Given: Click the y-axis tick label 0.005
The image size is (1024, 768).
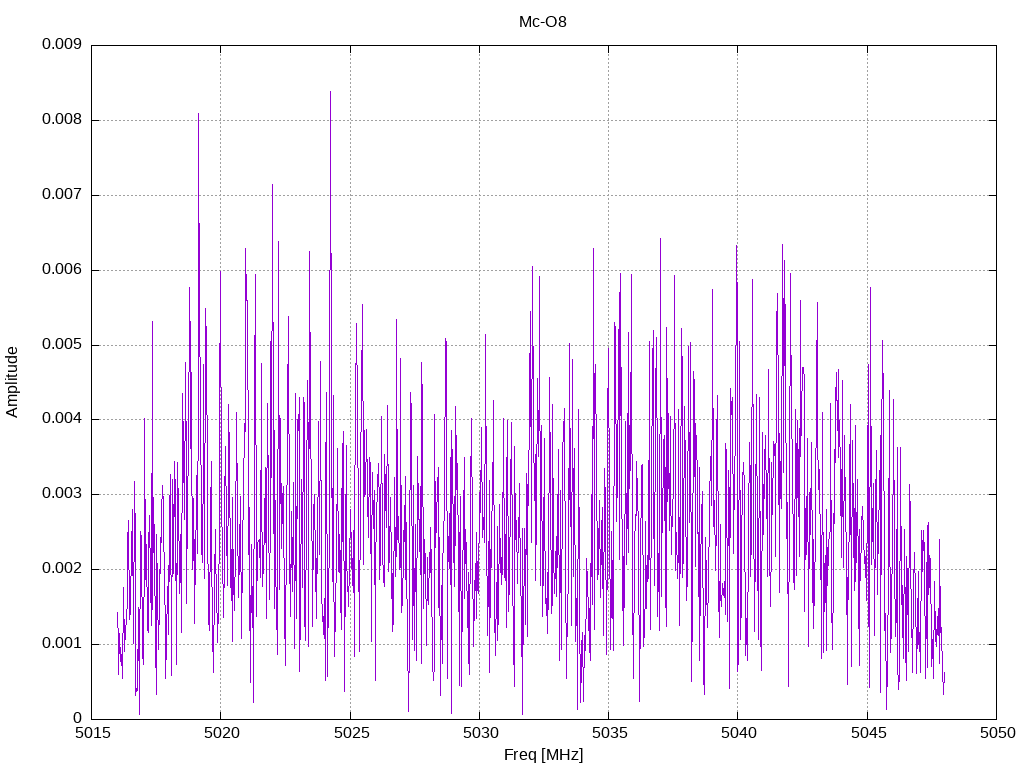Looking at the screenshot, I should (x=62, y=344).
